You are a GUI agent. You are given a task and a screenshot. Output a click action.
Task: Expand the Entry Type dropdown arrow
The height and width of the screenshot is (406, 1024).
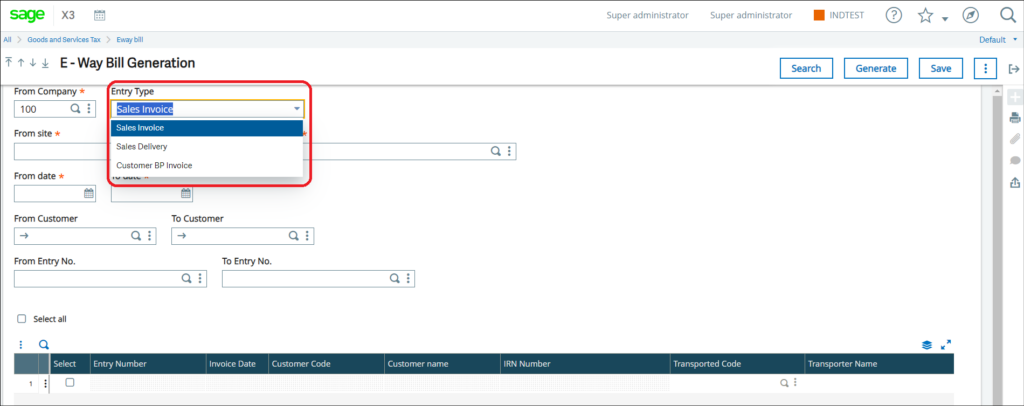297,108
